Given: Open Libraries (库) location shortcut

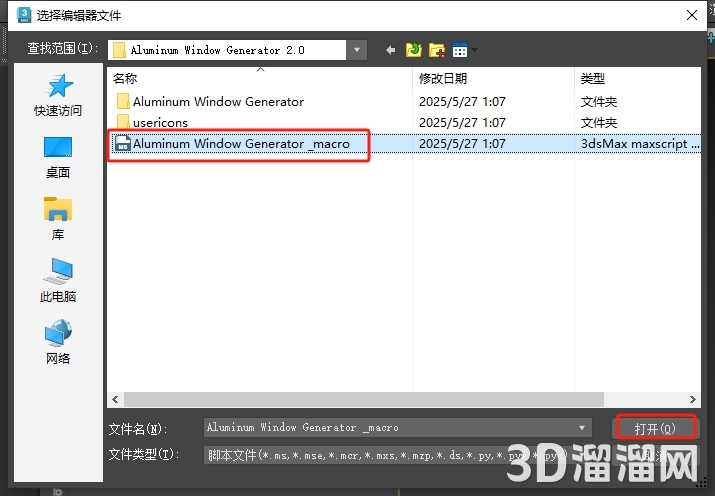Looking at the screenshot, I should [x=58, y=218].
